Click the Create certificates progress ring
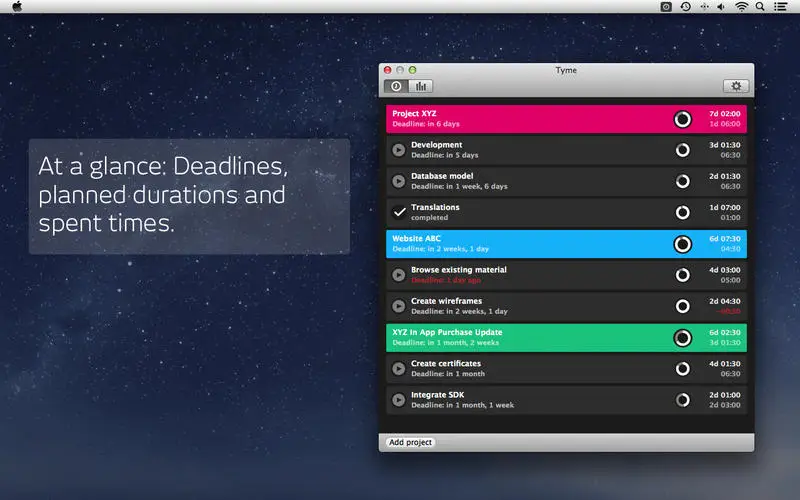800x500 pixels. pos(682,368)
